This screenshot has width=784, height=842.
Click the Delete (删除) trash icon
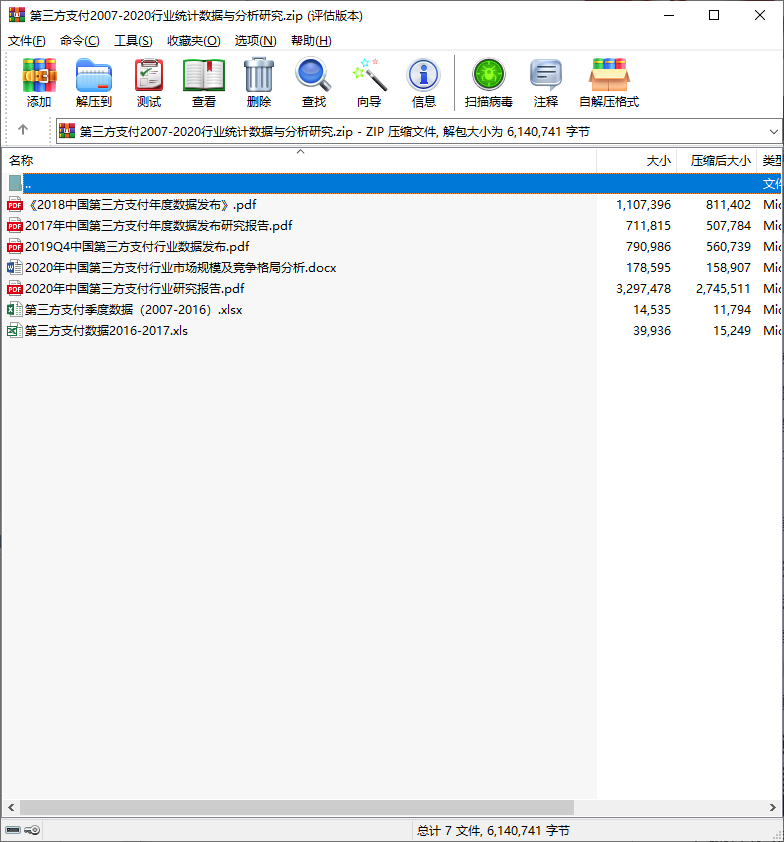259,83
